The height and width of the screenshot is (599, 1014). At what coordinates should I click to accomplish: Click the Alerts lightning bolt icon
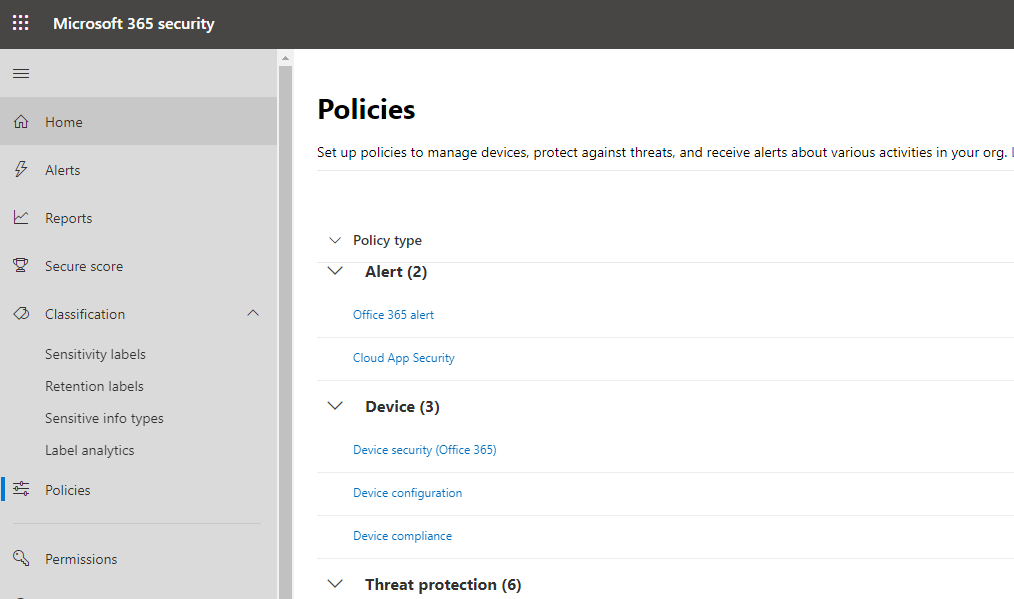pyautogui.click(x=21, y=169)
